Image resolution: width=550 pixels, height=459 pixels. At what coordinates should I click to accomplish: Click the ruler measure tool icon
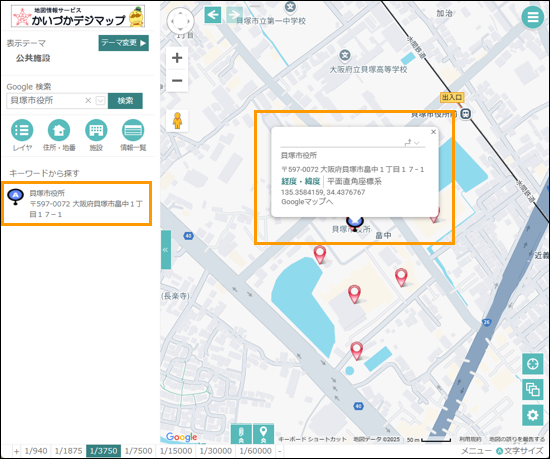[241, 434]
